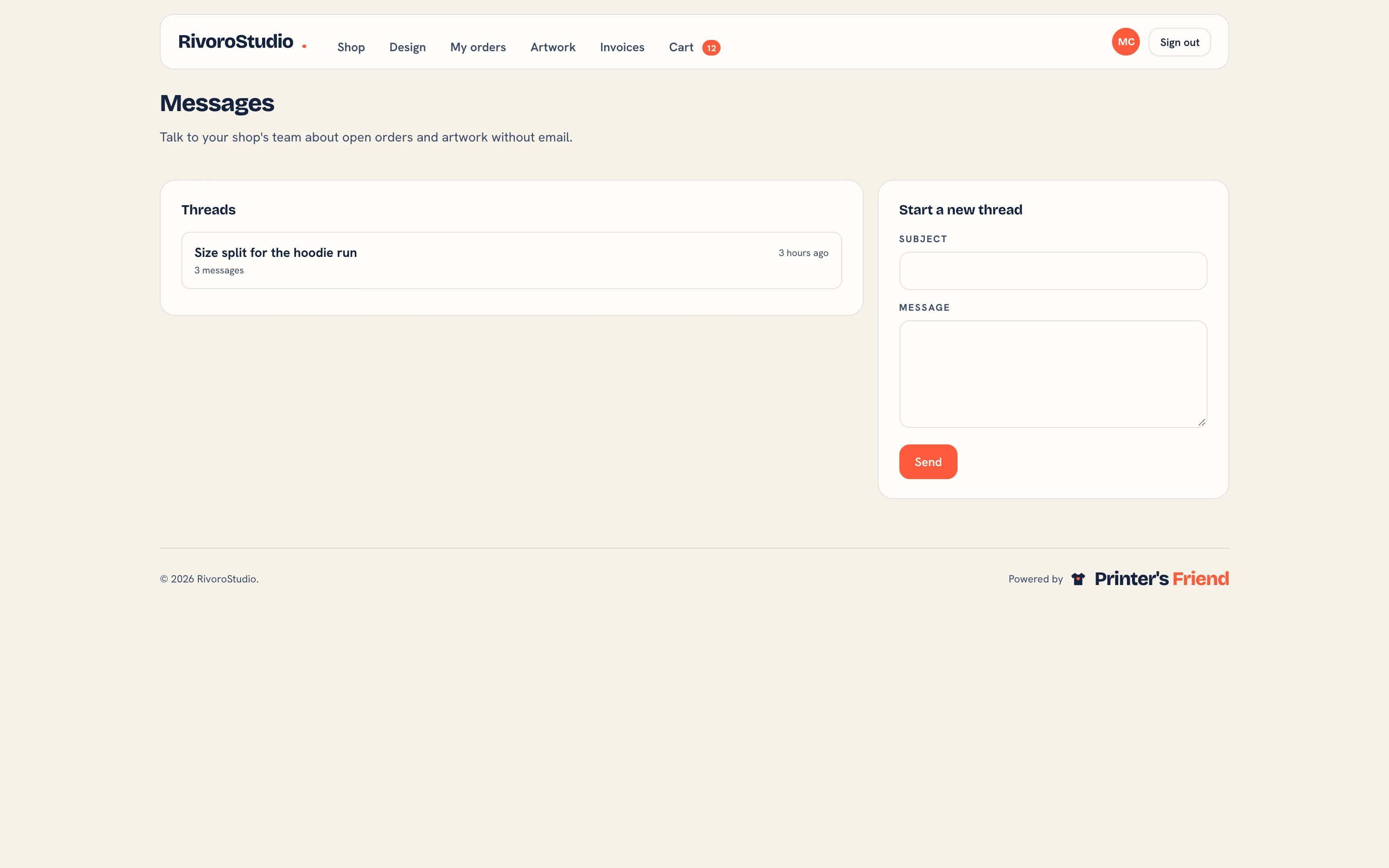Click the RivoroStudio logo
Viewport: 1389px width, 868px height.
(236, 41)
